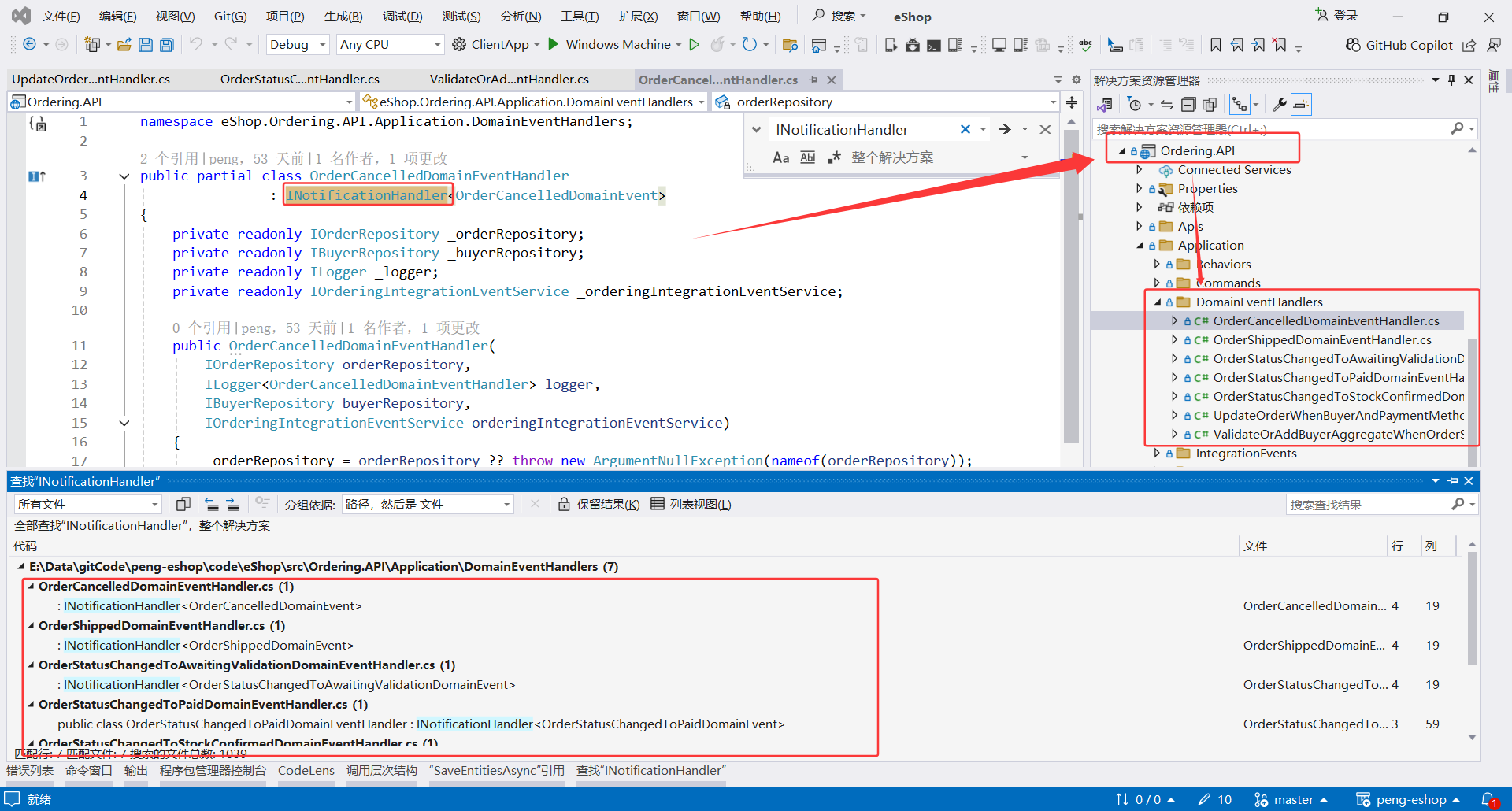Image resolution: width=1512 pixels, height=811 pixels.
Task: Toggle Match Whole Word in find box
Action: [x=808, y=157]
